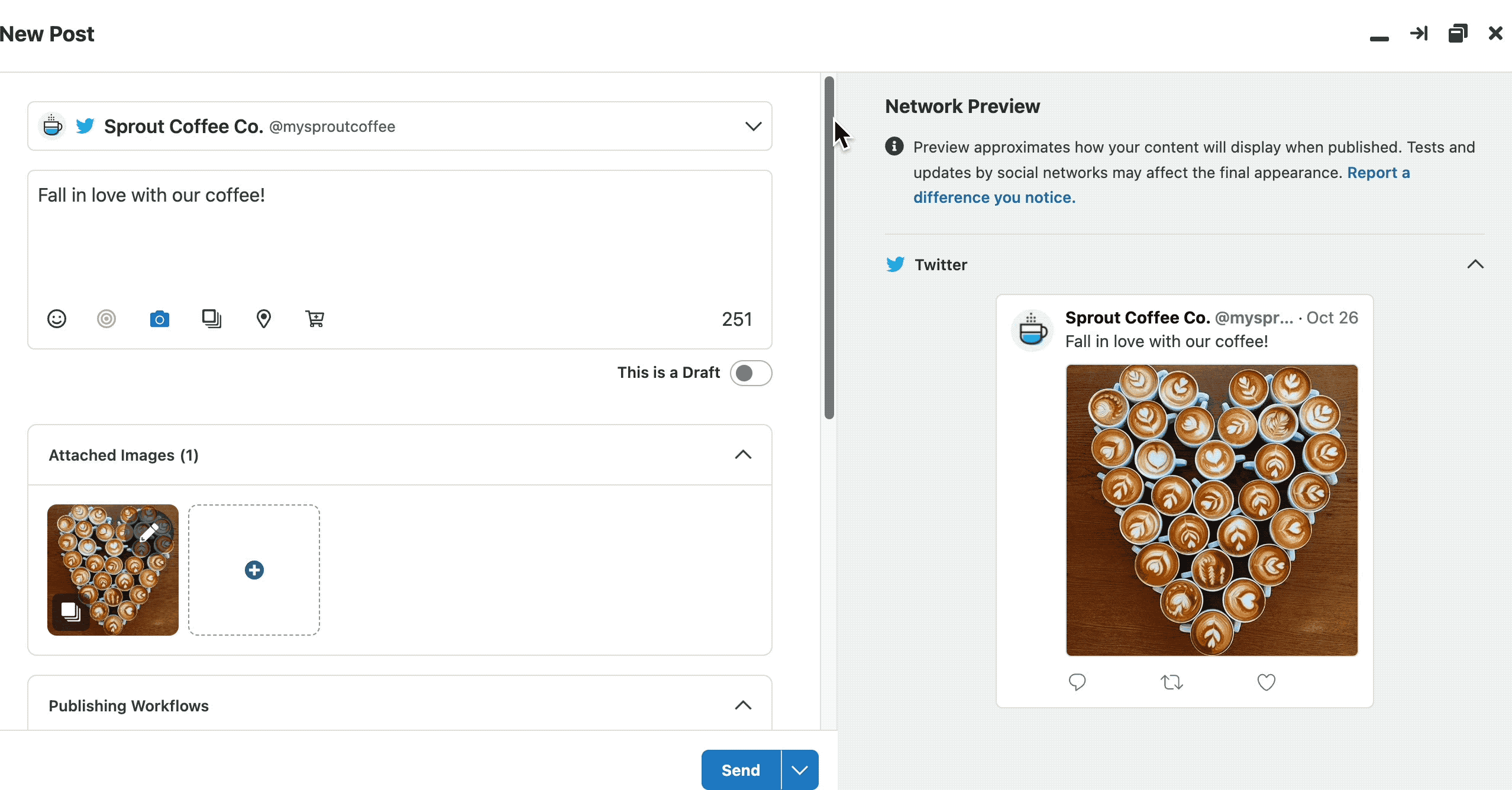Click the shopping cart product icon

315,319
